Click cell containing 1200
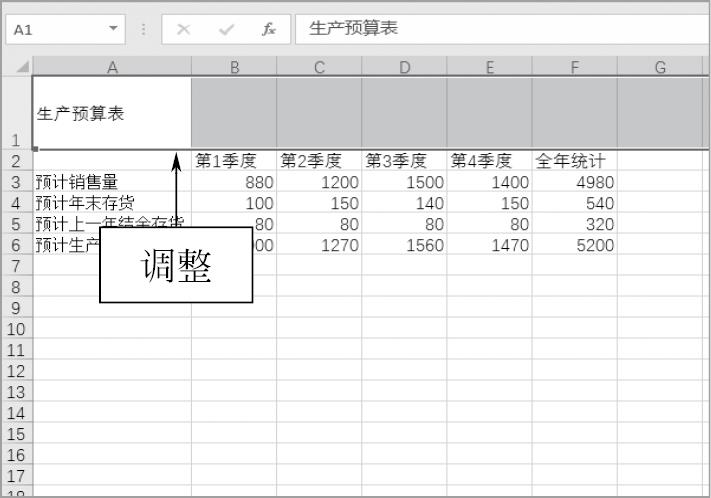This screenshot has width=711, height=498. click(x=319, y=181)
